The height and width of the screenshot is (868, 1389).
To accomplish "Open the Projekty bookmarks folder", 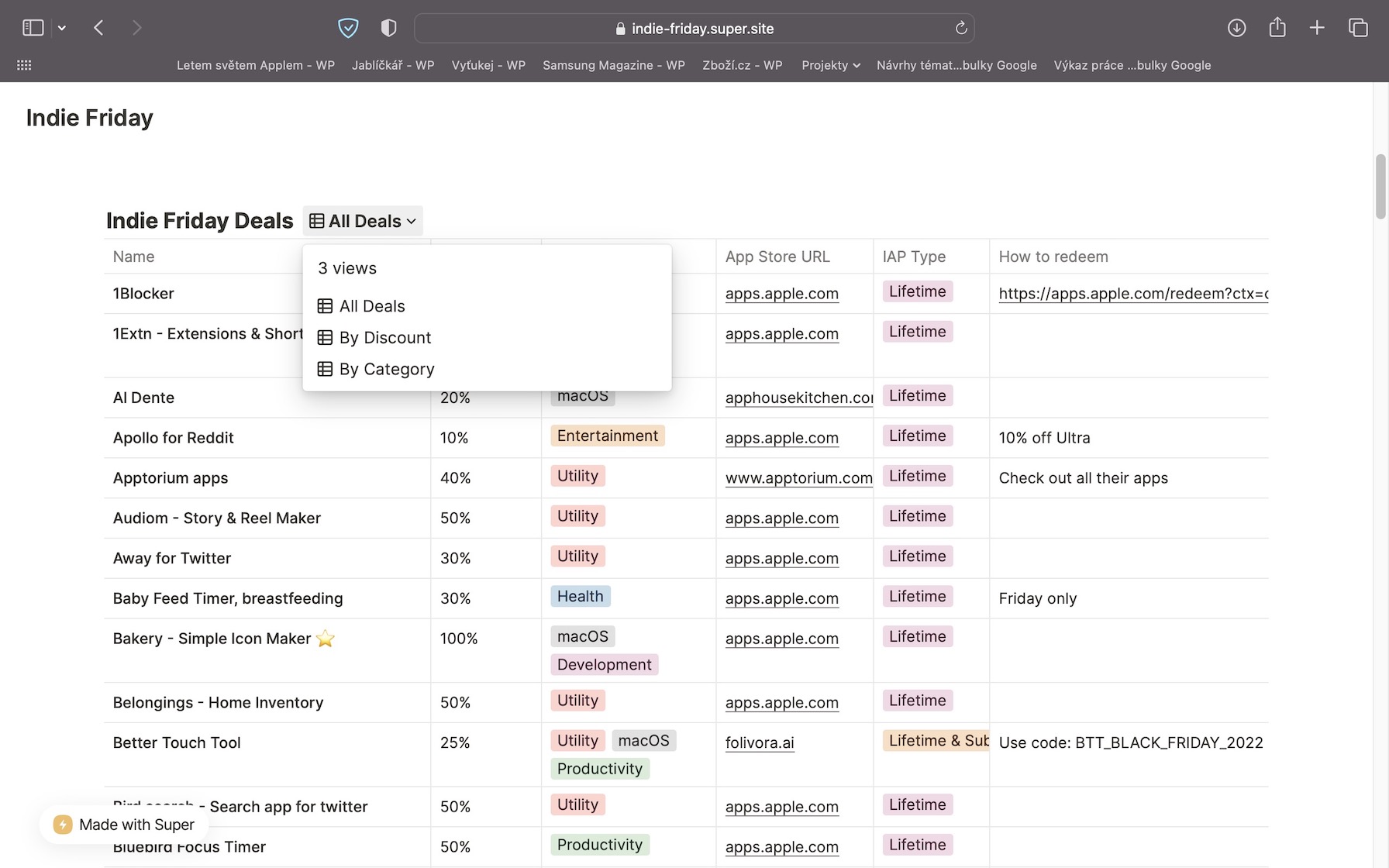I will point(830,65).
